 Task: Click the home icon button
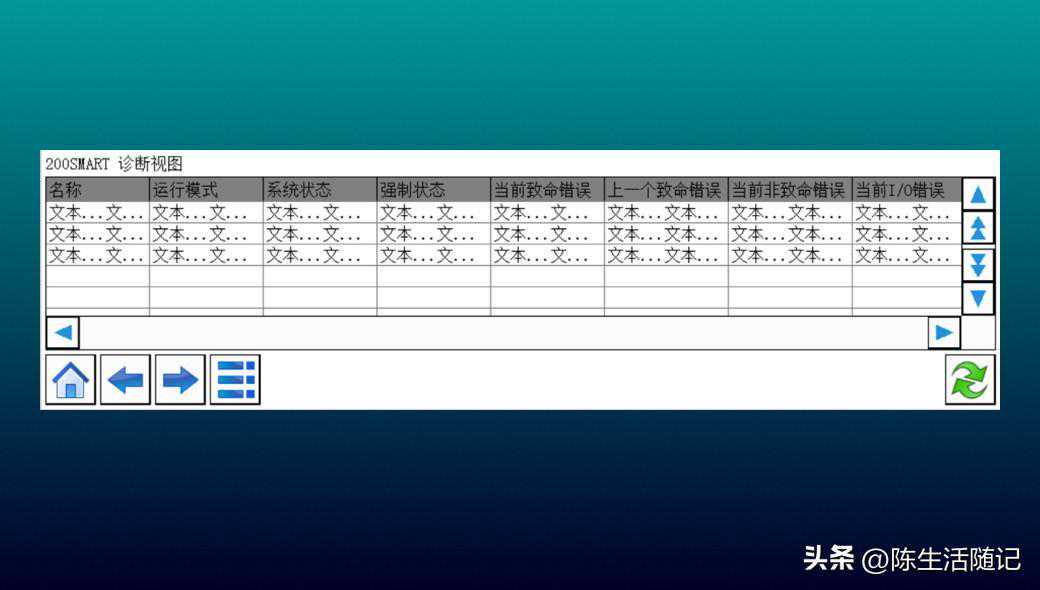click(71, 380)
